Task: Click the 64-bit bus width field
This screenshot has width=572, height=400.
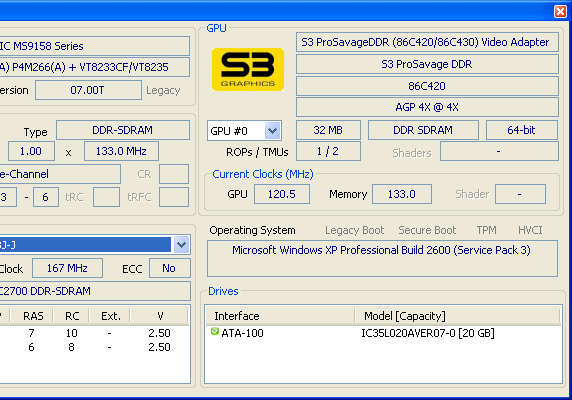Action: 522,130
